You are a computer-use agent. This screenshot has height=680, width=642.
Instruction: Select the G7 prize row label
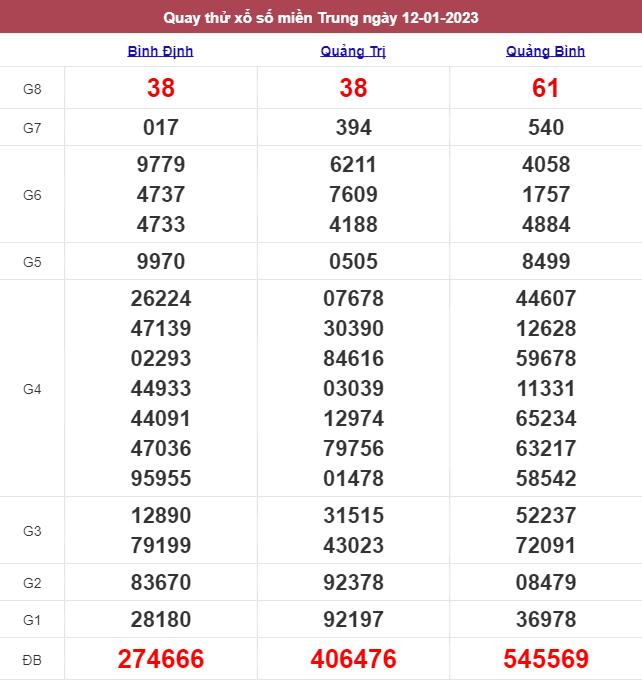tap(32, 127)
